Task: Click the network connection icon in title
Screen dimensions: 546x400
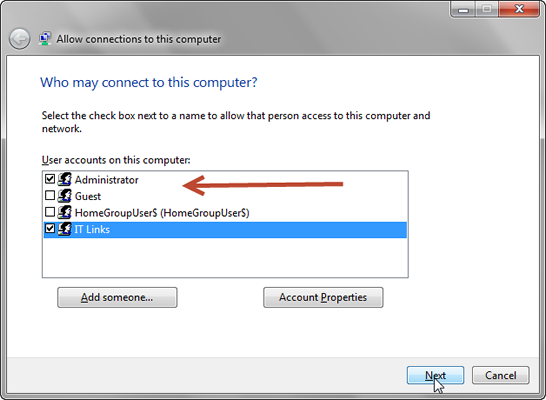Action: coord(45,39)
